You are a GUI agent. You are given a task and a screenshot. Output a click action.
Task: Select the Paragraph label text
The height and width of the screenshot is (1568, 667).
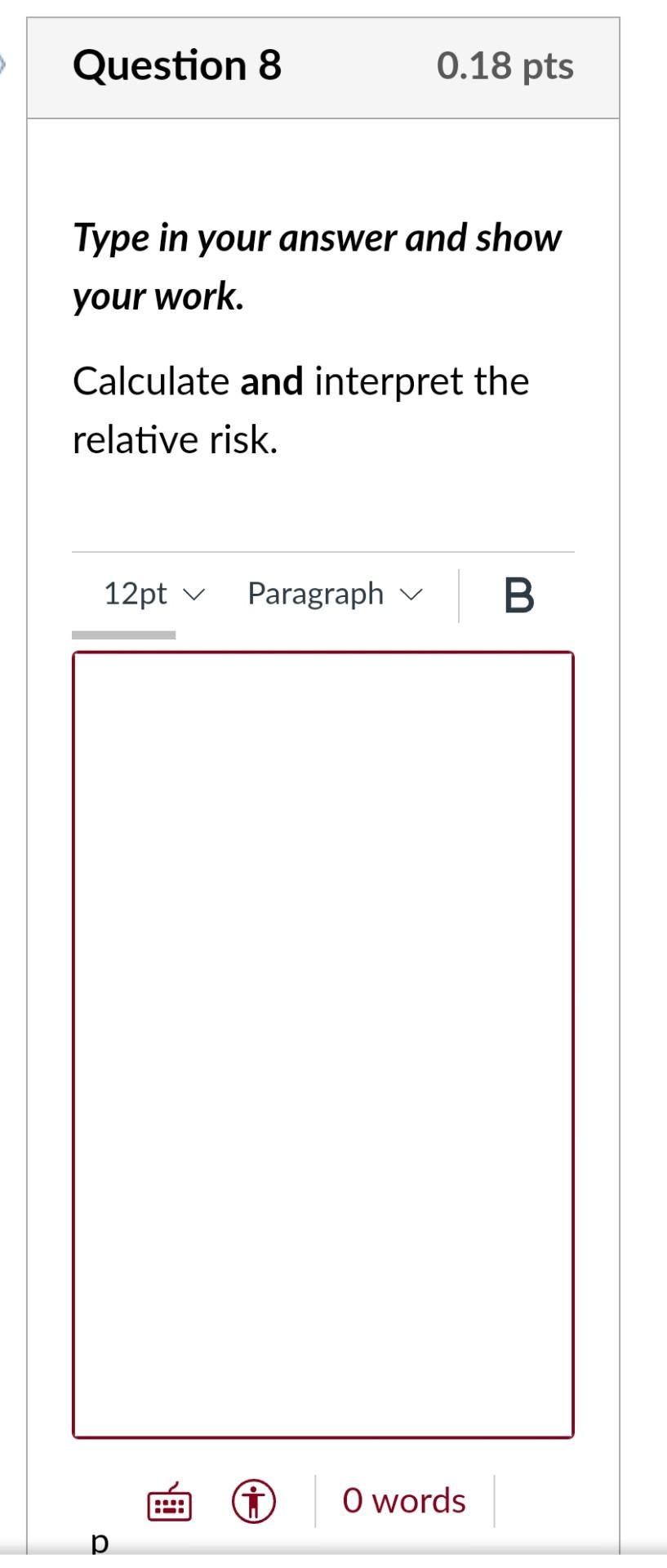point(315,595)
